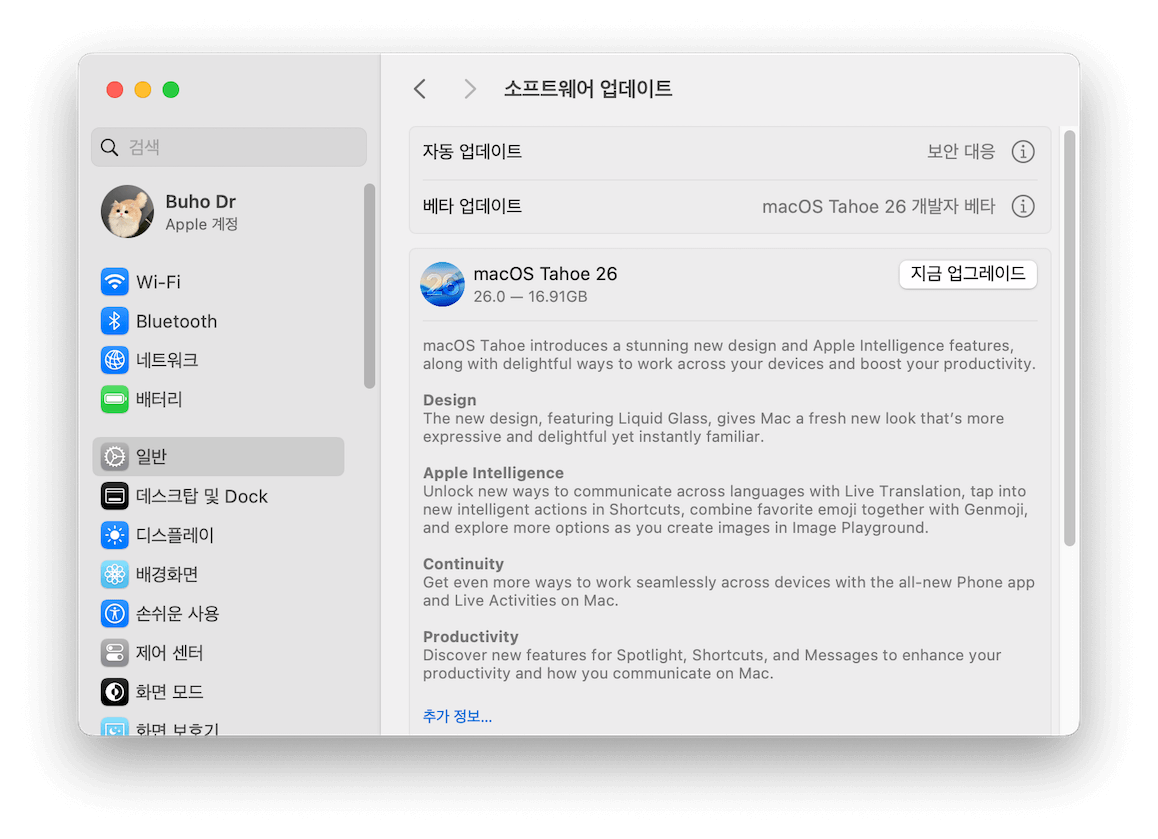1158x839 pixels.
Task: Click the 자동 업데이트 label
Action: click(x=472, y=151)
